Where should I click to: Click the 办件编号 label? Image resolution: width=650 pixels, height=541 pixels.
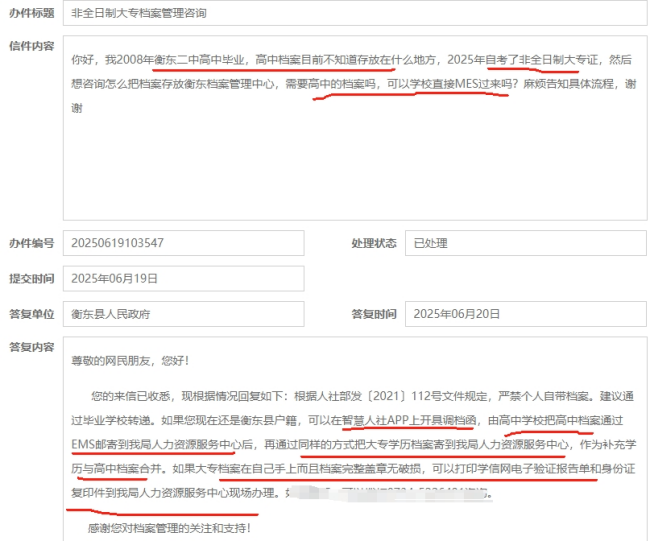click(32, 243)
